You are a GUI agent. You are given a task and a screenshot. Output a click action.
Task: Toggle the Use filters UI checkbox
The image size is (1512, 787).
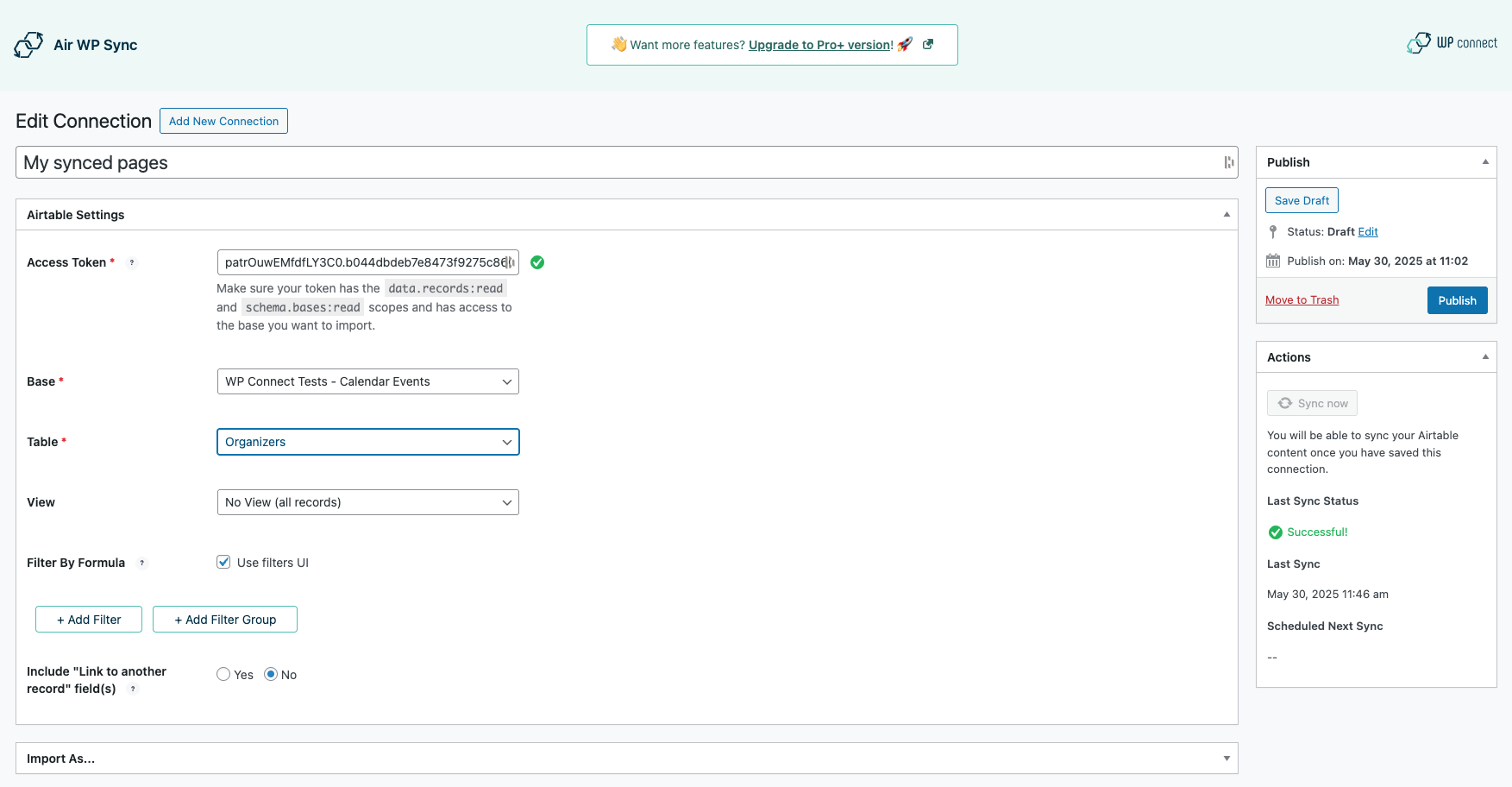[223, 562]
